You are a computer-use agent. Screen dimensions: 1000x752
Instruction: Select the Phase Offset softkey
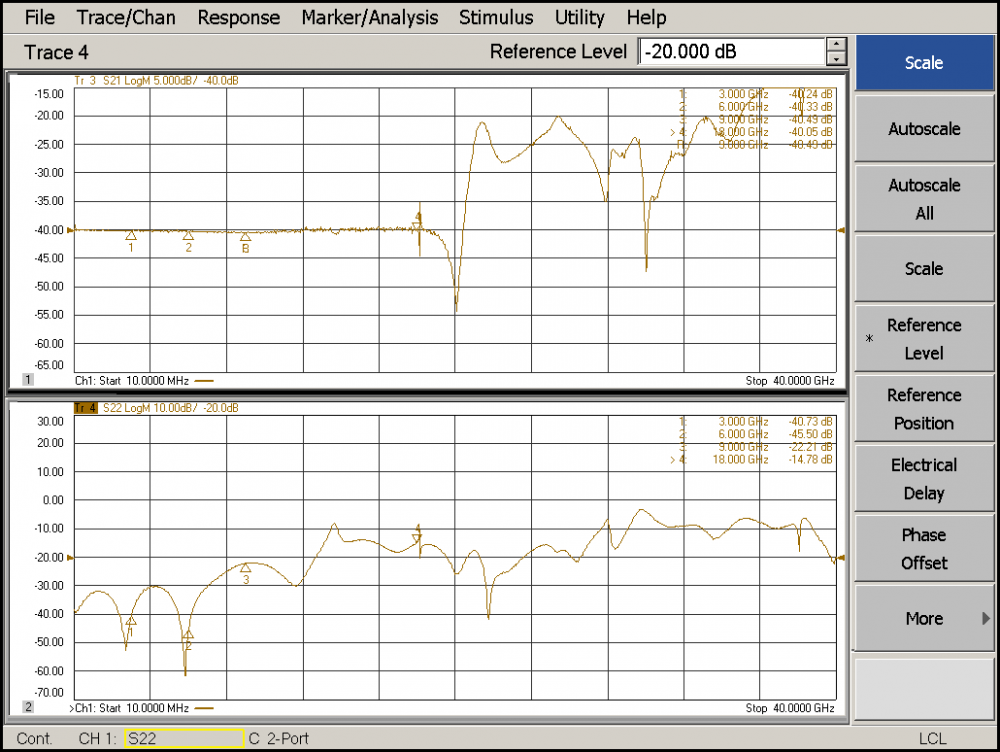pos(923,549)
